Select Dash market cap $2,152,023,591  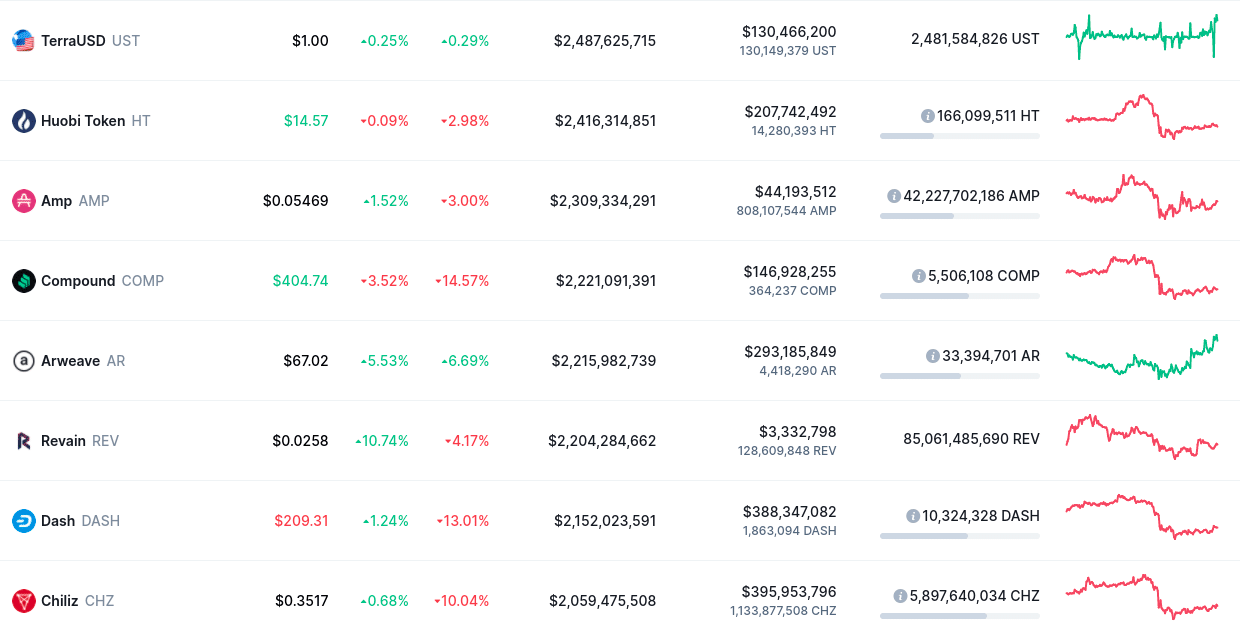(x=605, y=521)
